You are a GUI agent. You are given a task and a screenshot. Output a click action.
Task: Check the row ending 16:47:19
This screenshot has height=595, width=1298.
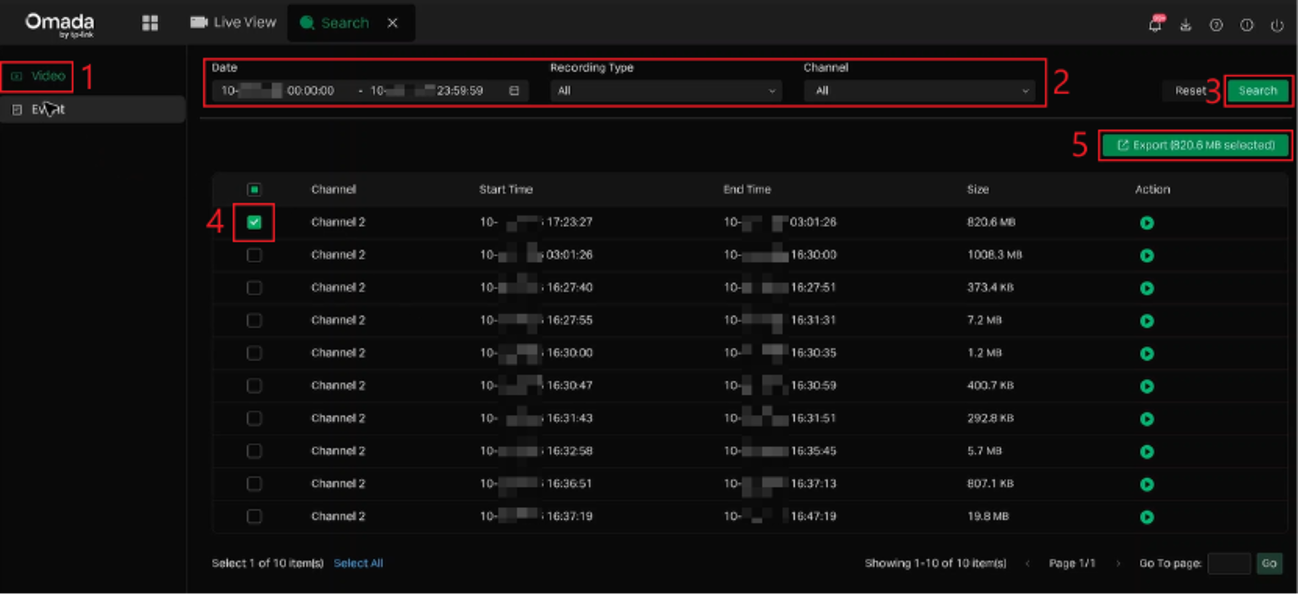click(x=254, y=516)
